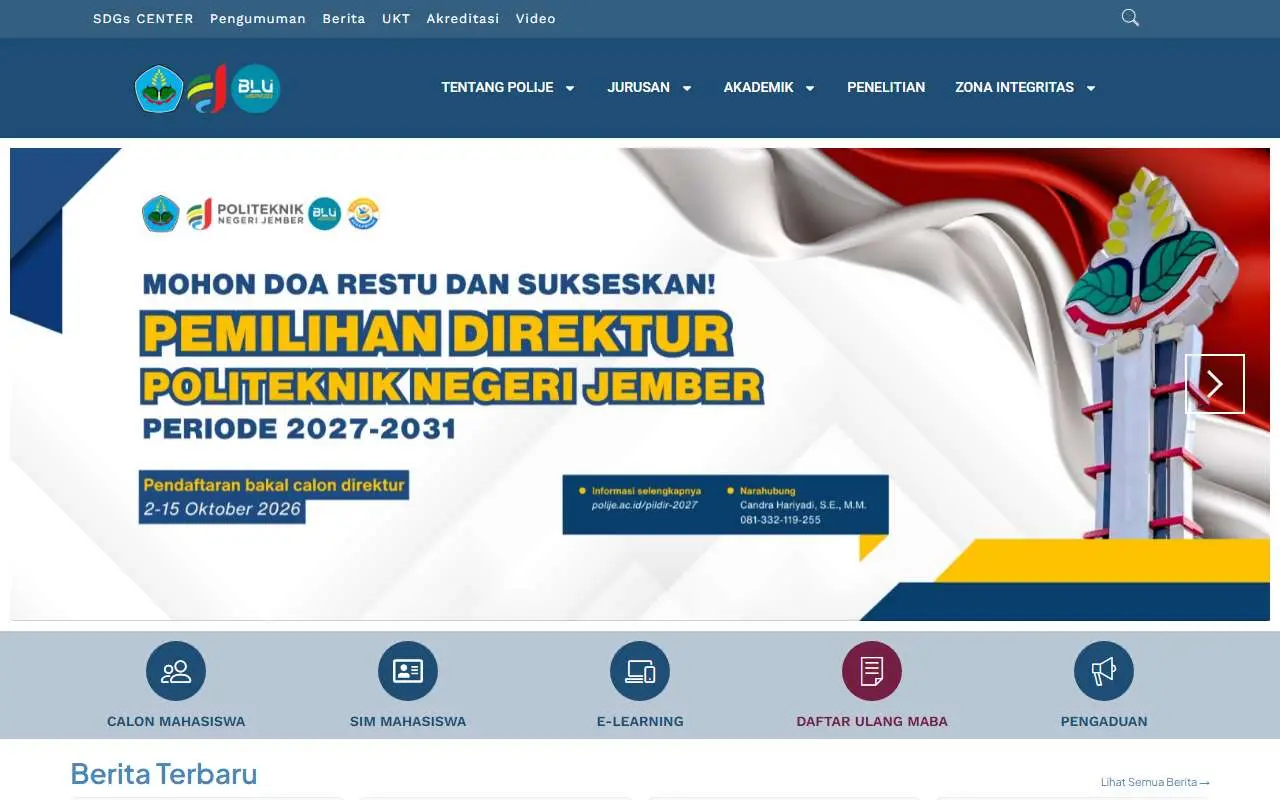Advance banner with next arrow

(x=1215, y=384)
